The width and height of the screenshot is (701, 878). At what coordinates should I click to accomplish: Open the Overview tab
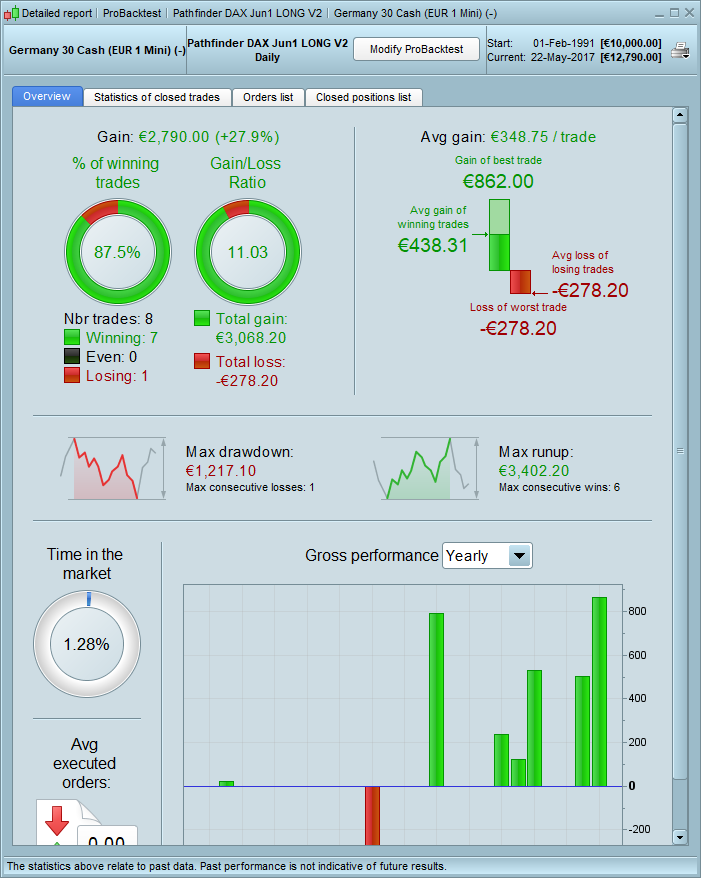(47, 96)
